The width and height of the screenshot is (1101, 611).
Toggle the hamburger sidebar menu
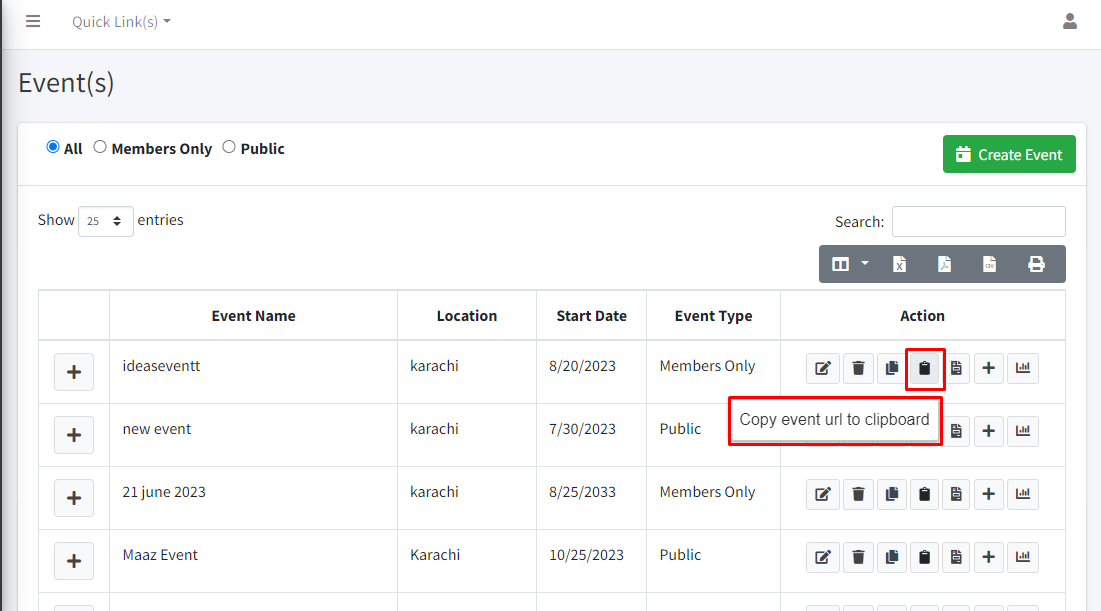point(33,22)
